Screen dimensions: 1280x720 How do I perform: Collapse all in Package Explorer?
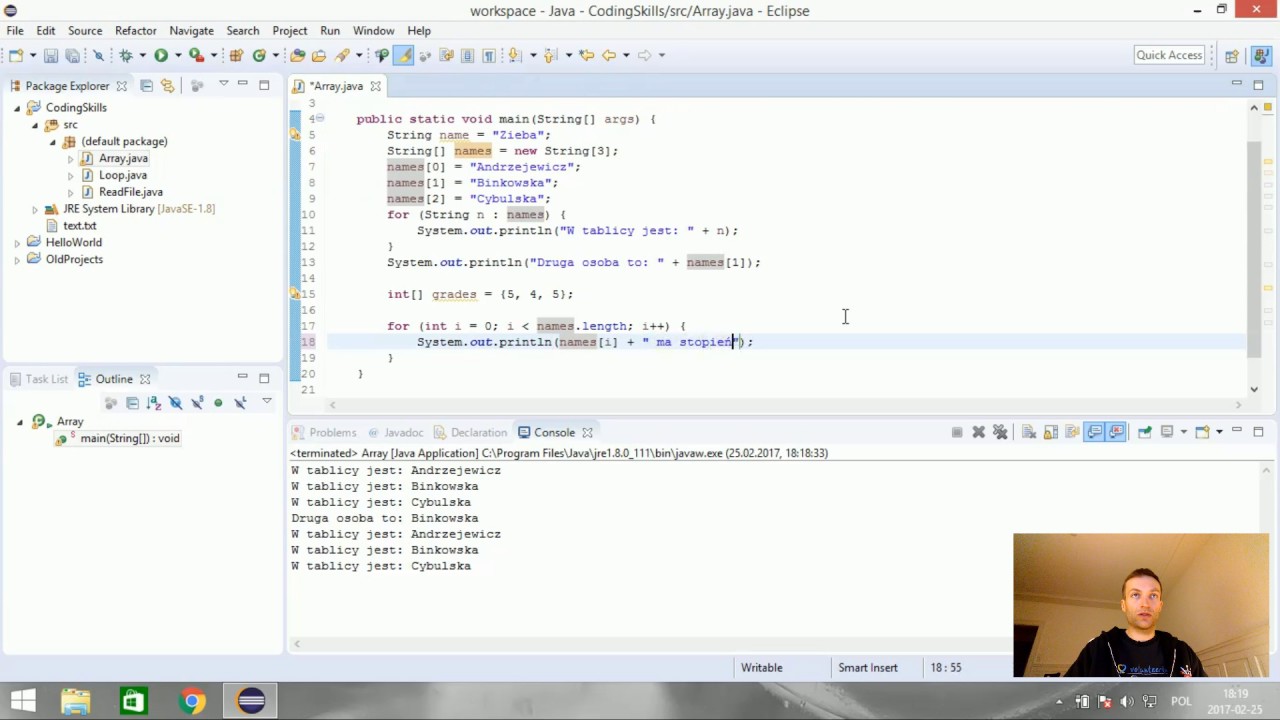pos(146,86)
